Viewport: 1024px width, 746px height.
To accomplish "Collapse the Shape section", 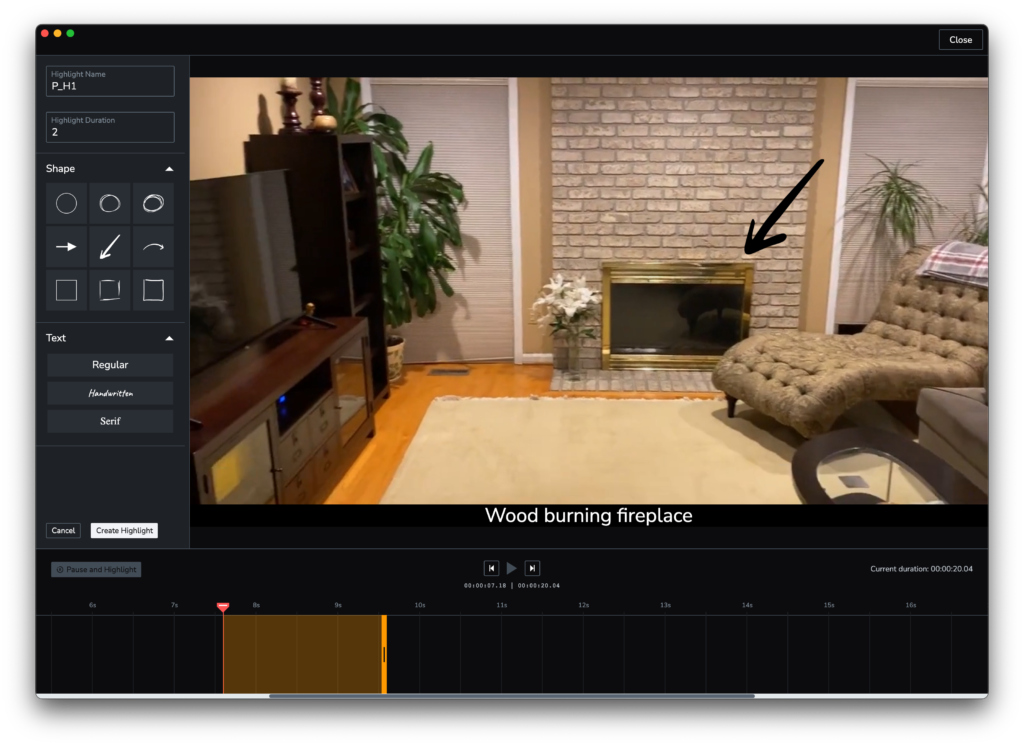I will tap(169, 169).
